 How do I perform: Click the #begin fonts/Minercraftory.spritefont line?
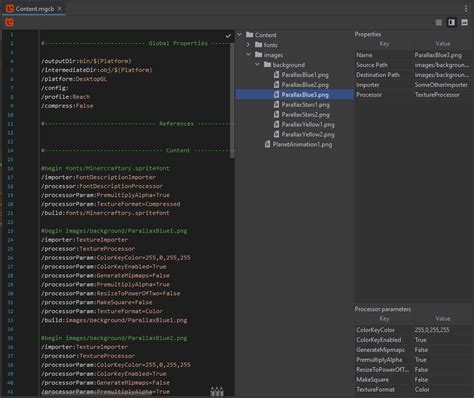click(x=105, y=168)
